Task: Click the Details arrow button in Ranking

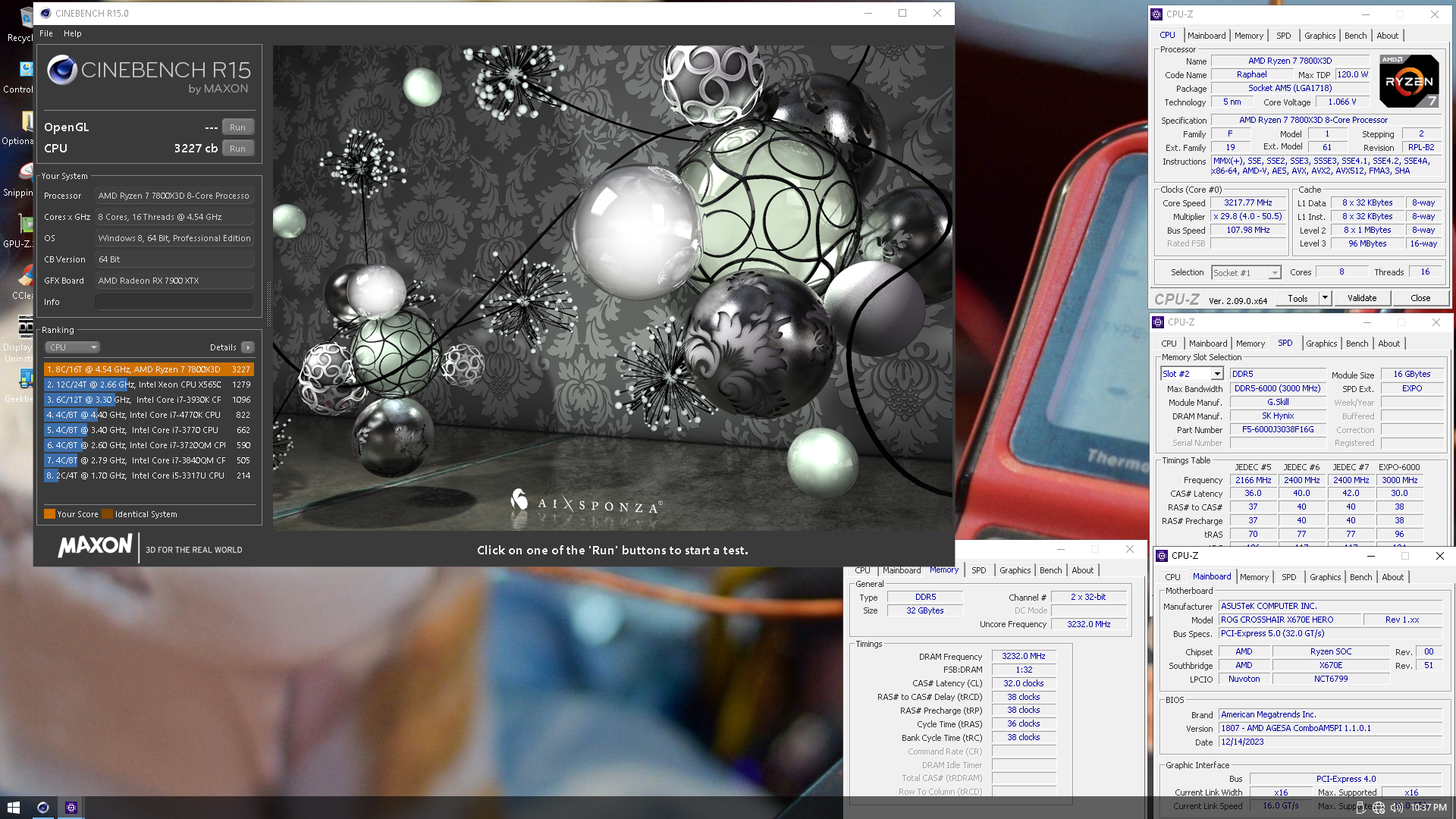Action: [248, 347]
